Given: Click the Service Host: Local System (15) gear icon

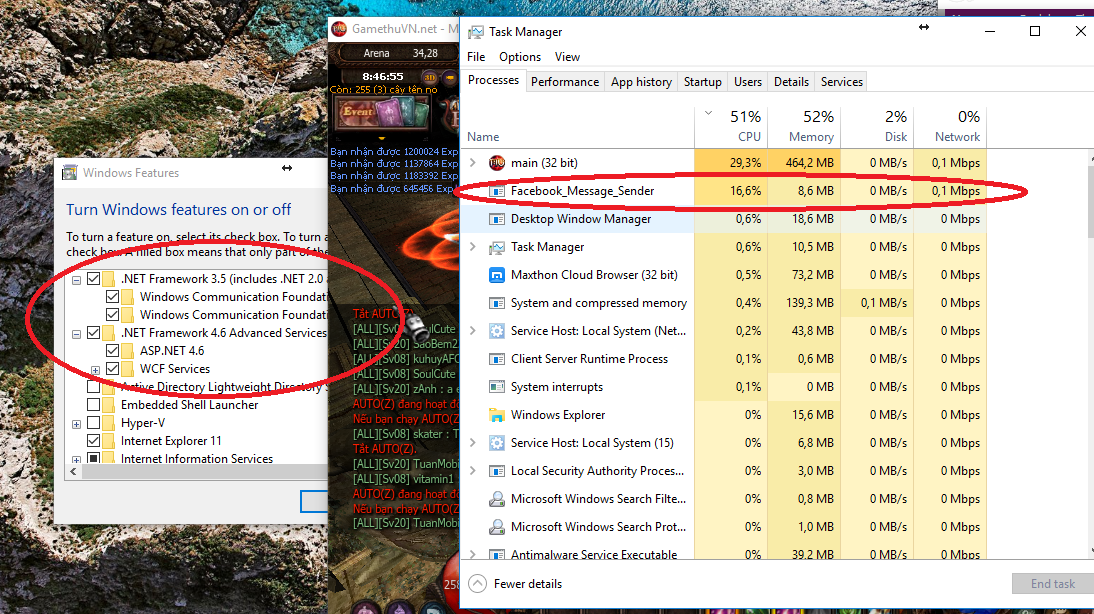Looking at the screenshot, I should [x=497, y=443].
